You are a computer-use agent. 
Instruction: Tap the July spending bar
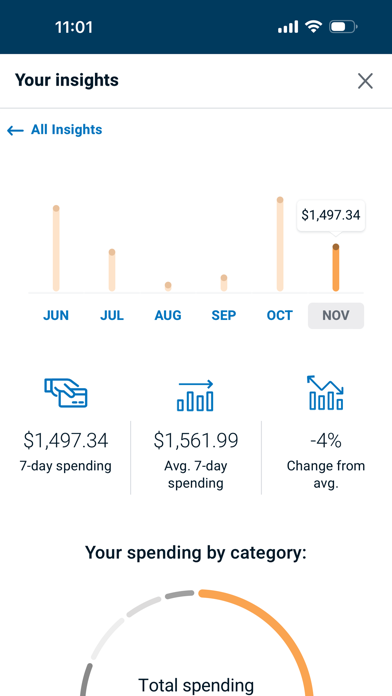tap(112, 270)
